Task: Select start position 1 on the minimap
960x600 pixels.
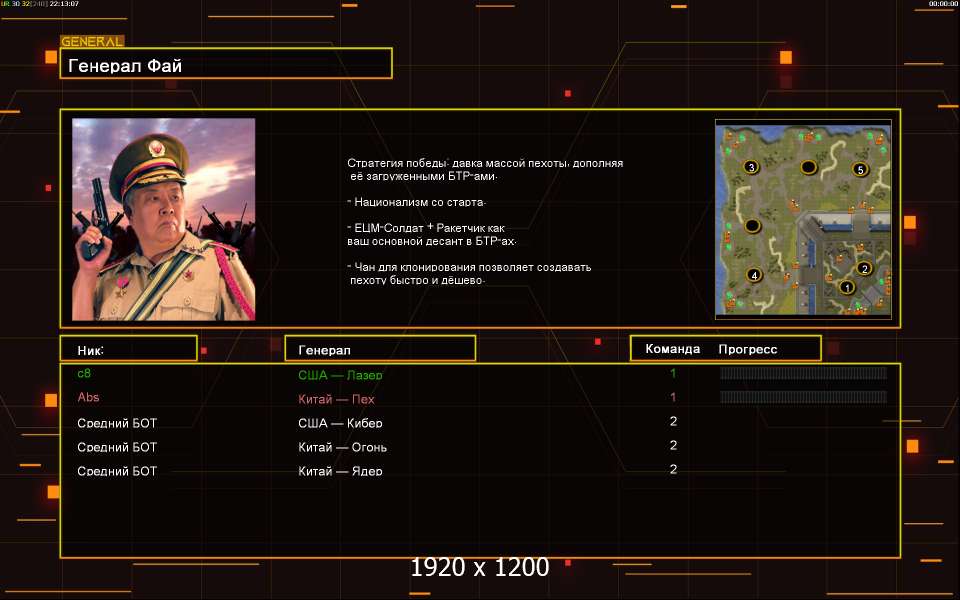Action: 847,287
